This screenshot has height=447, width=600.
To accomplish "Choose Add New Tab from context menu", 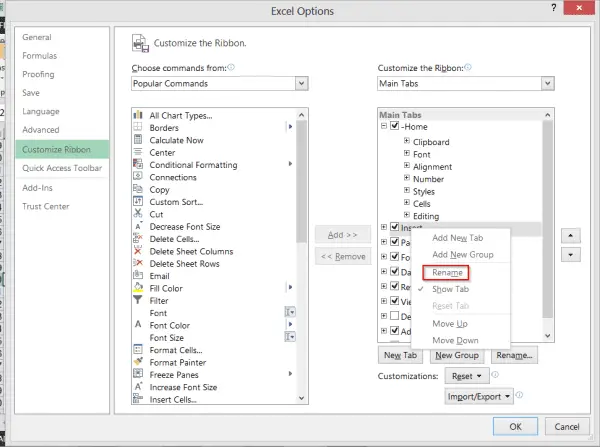I will click(458, 238).
